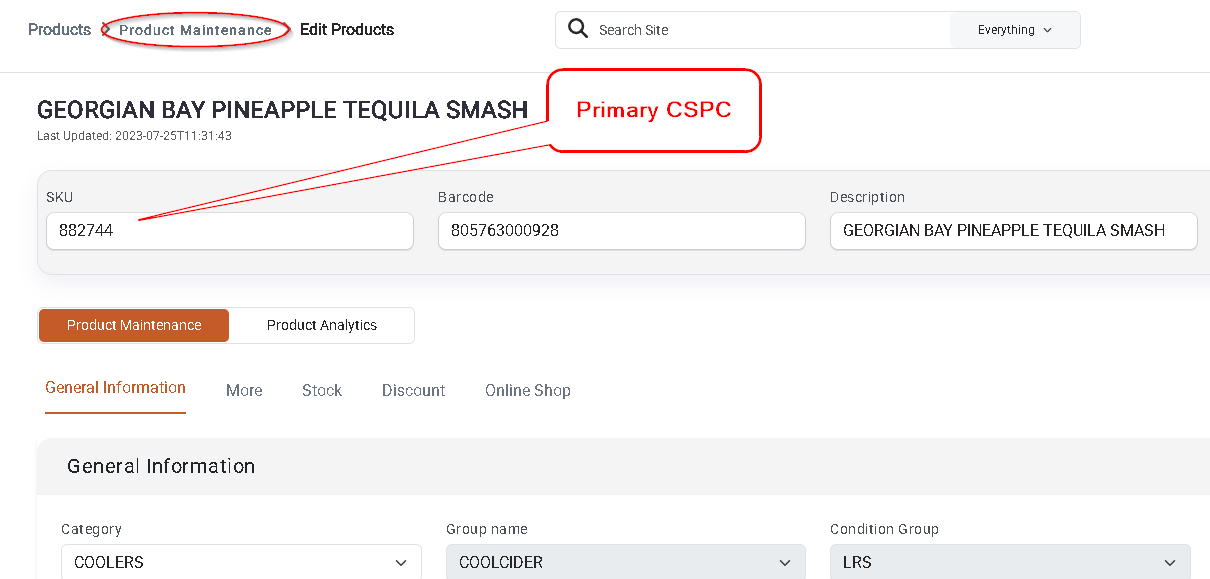Click the Edit Products breadcrumb
The height and width of the screenshot is (579, 1210).
pos(347,30)
